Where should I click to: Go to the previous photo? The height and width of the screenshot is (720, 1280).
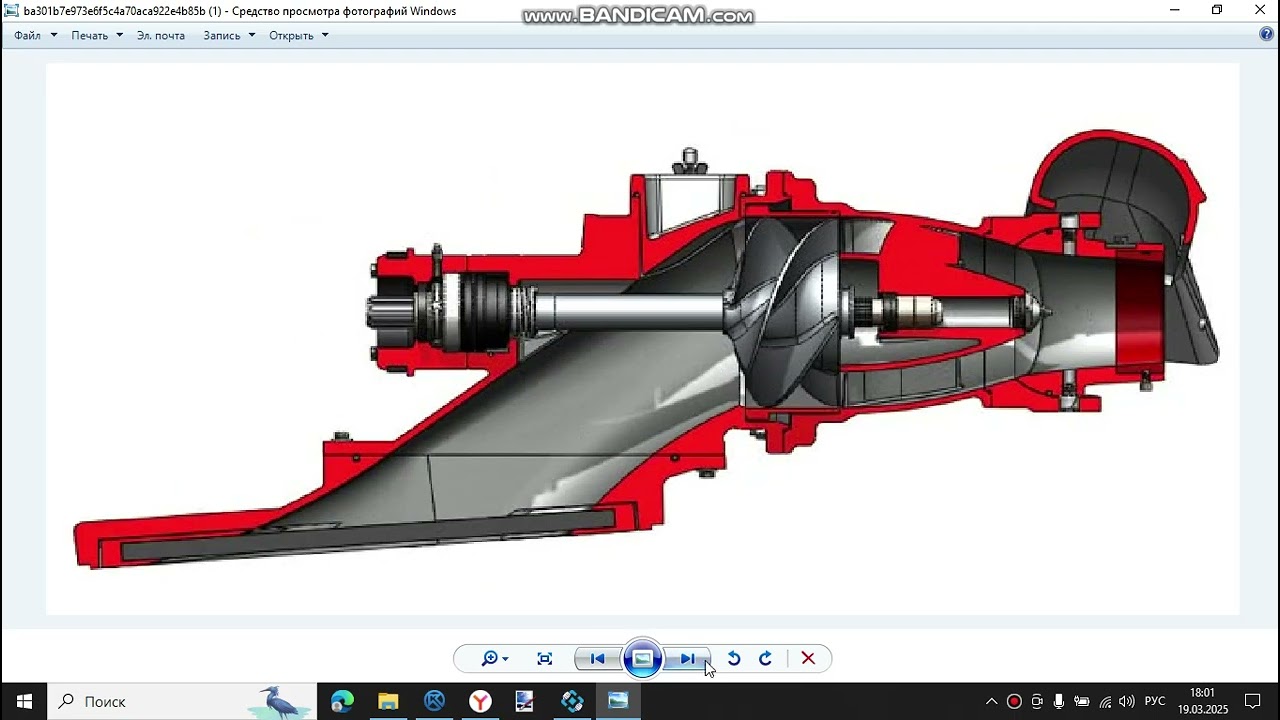(598, 658)
